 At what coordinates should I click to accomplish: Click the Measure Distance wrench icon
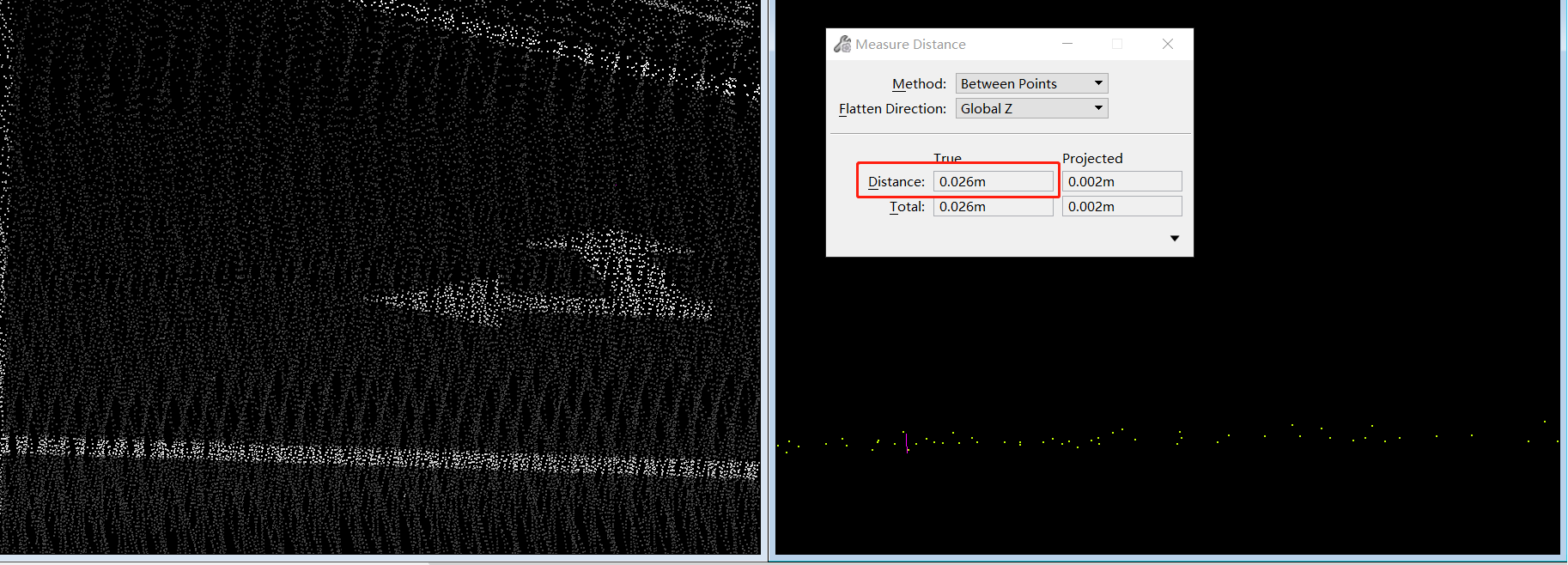pyautogui.click(x=842, y=44)
